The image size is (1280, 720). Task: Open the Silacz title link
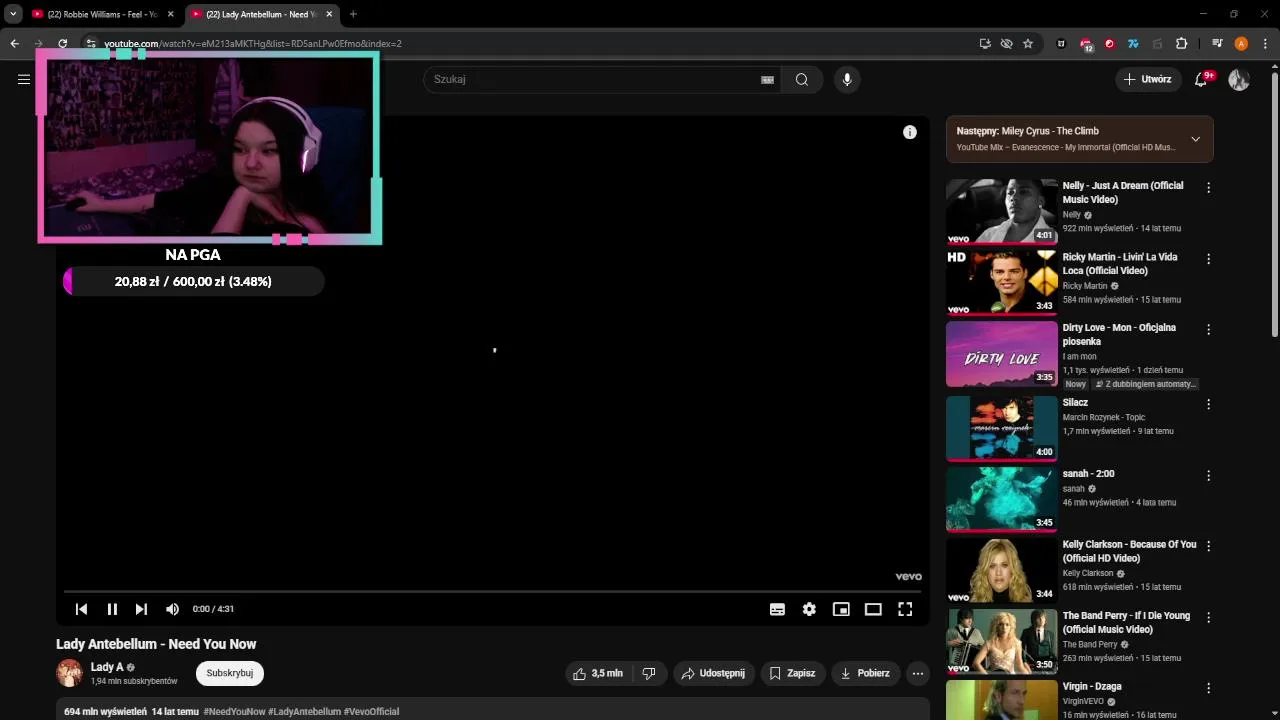pos(1075,403)
